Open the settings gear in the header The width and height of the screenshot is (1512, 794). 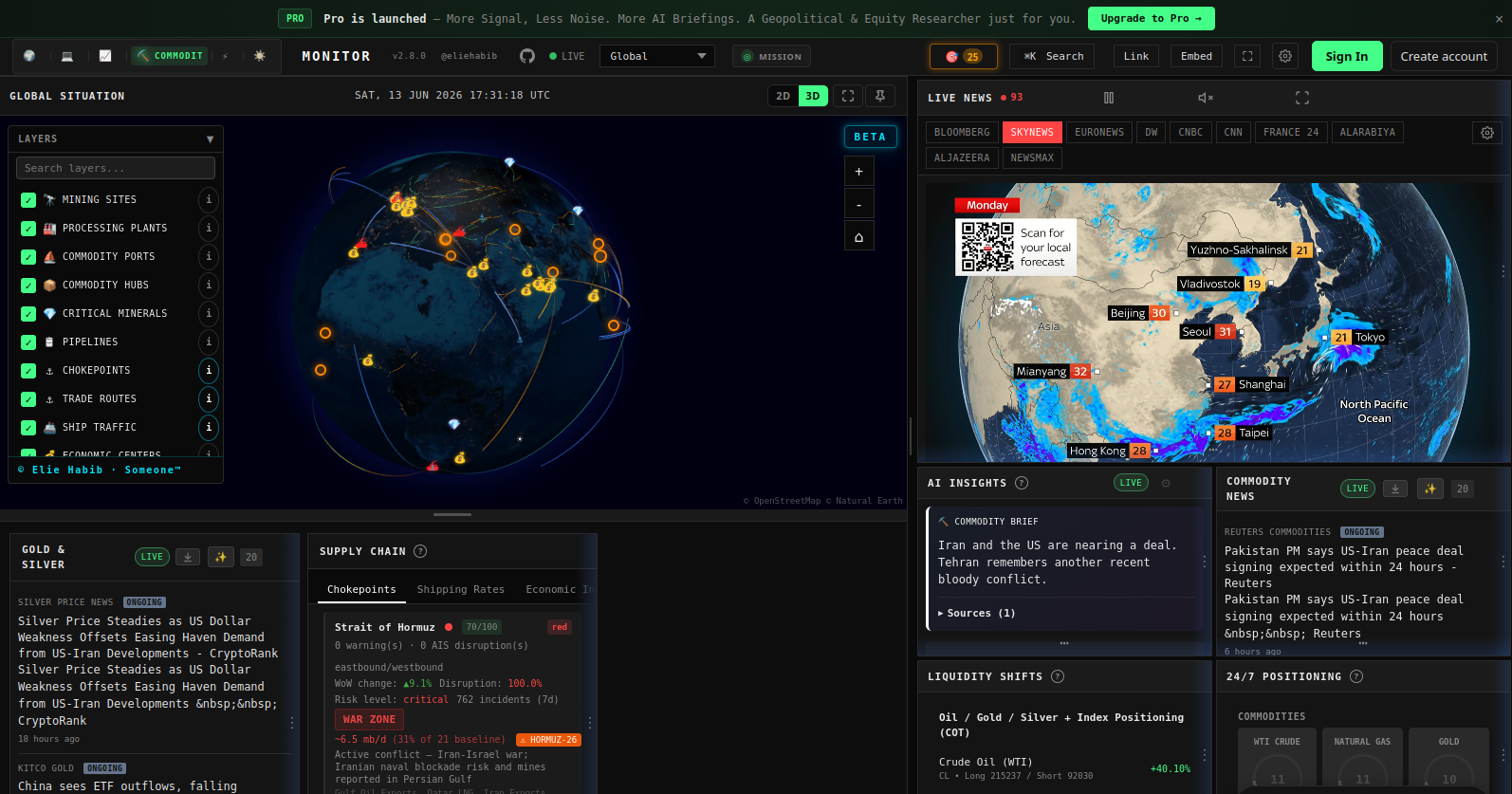point(1285,57)
